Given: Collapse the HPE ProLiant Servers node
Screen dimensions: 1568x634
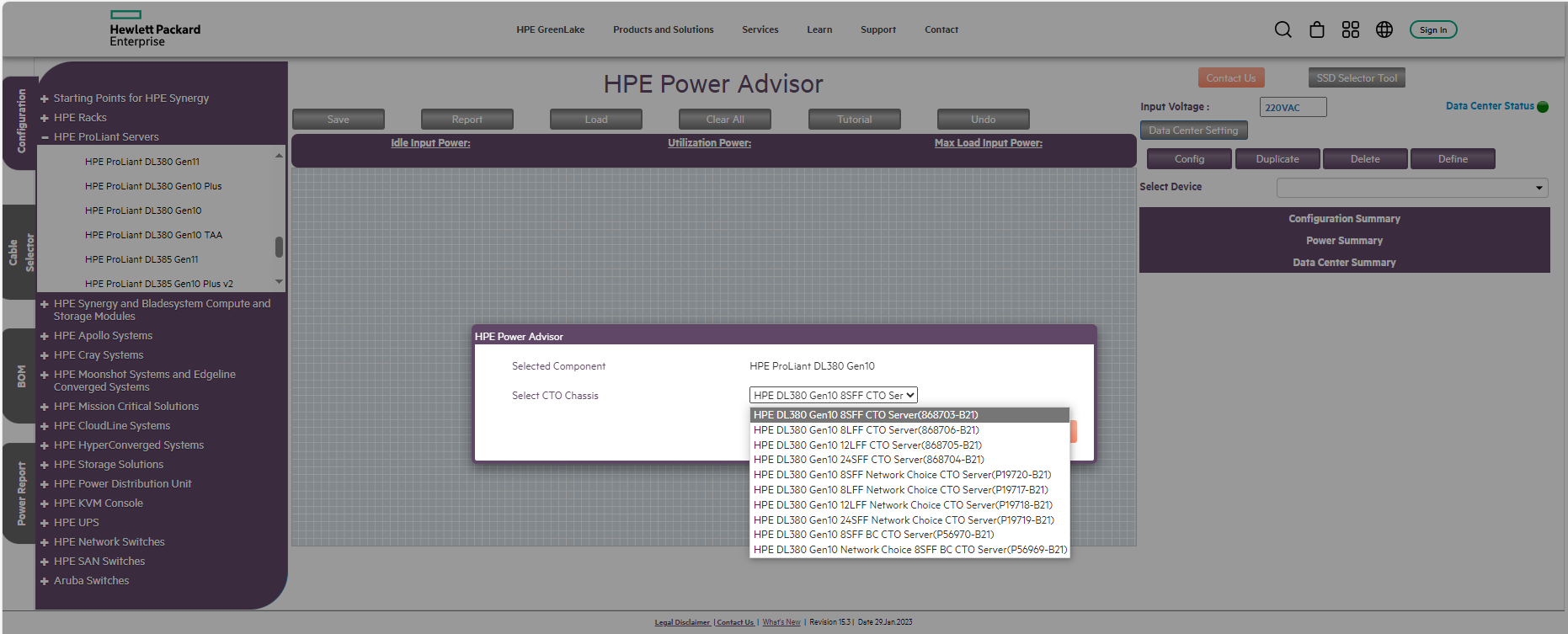Looking at the screenshot, I should [45, 137].
